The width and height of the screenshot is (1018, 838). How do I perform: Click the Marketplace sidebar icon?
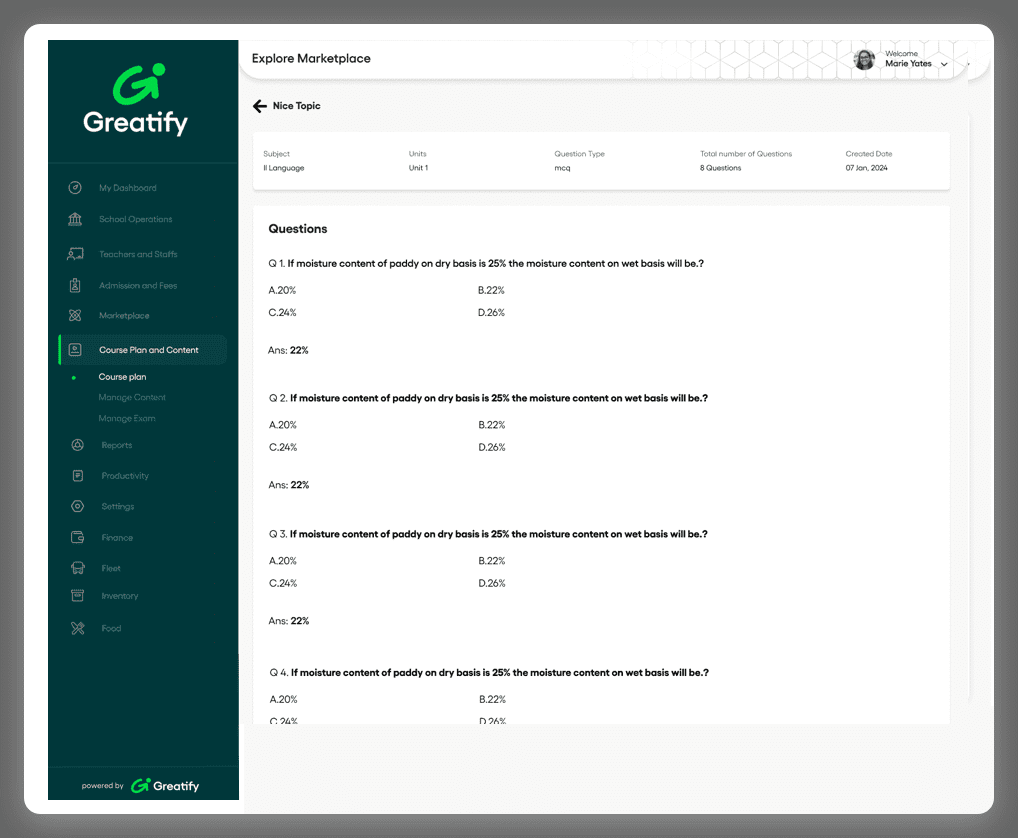pyautogui.click(x=75, y=316)
